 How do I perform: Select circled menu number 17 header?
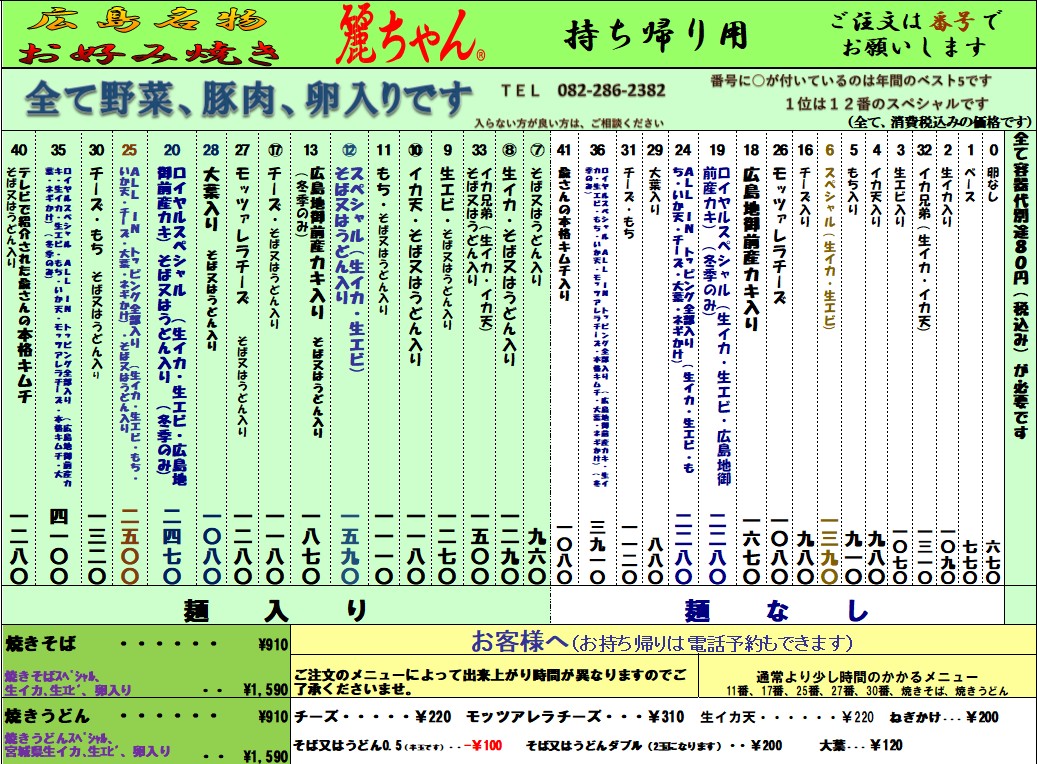click(x=275, y=150)
